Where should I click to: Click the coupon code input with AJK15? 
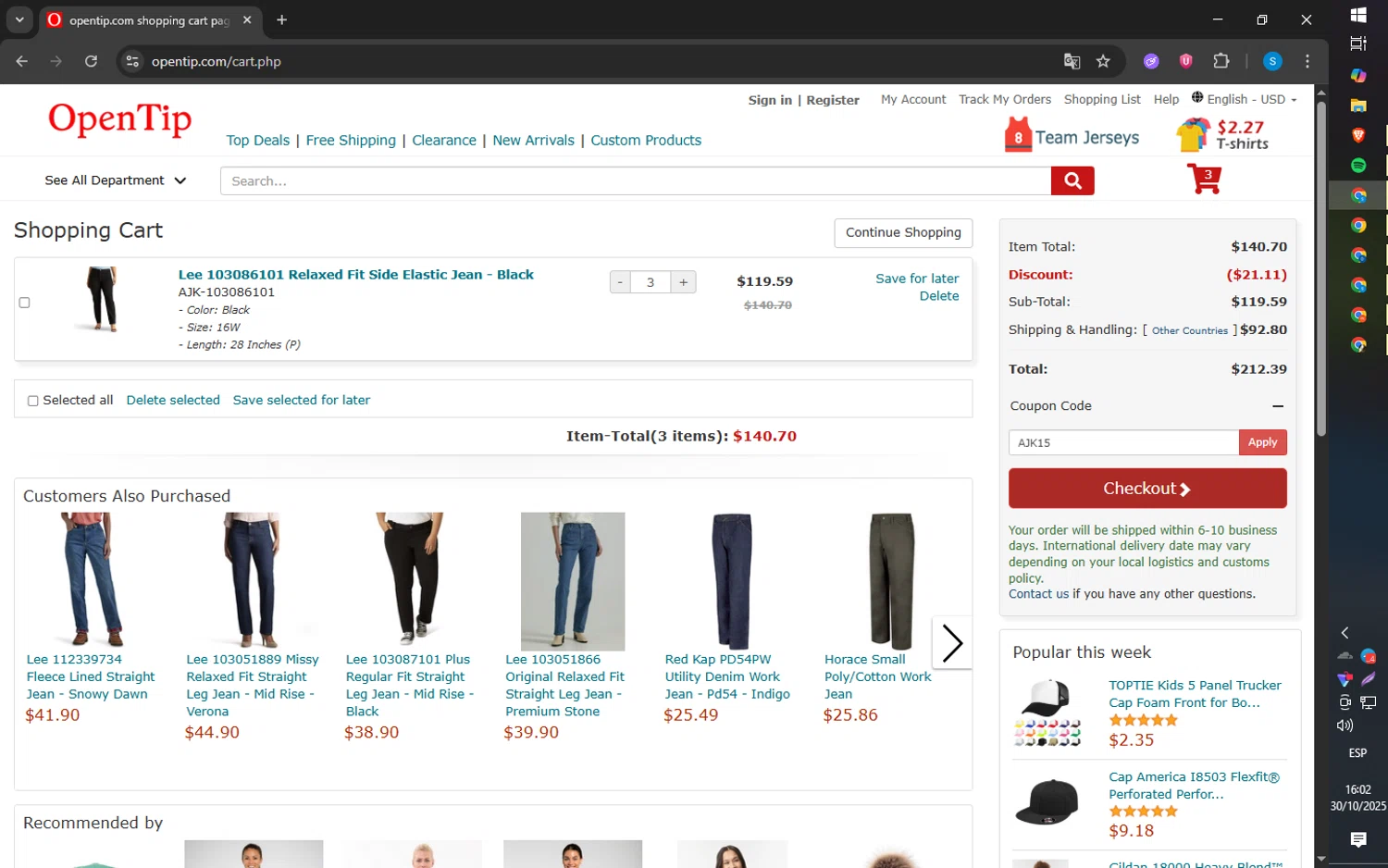[1123, 442]
